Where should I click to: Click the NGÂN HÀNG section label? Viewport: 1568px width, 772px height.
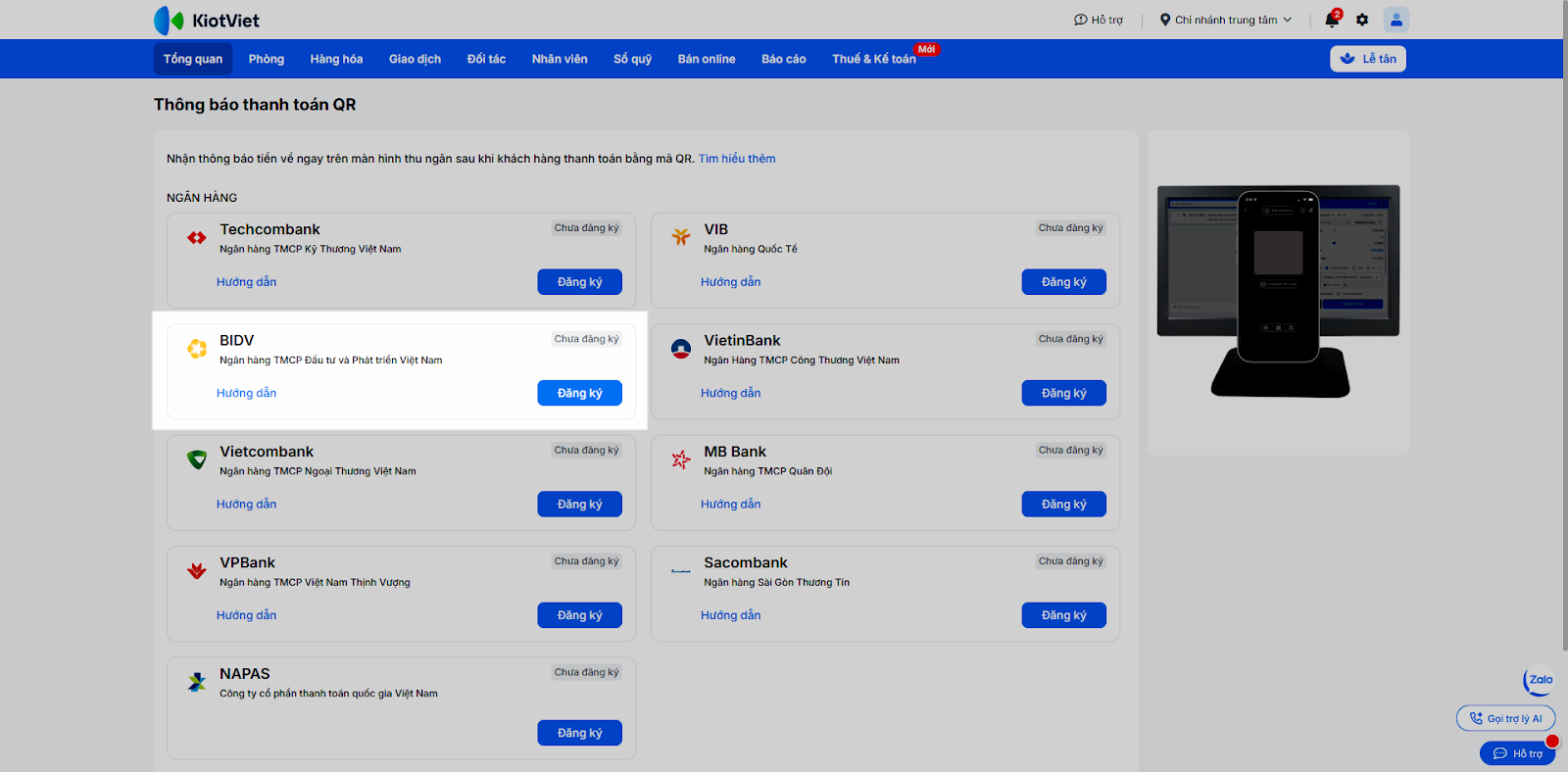click(x=202, y=198)
